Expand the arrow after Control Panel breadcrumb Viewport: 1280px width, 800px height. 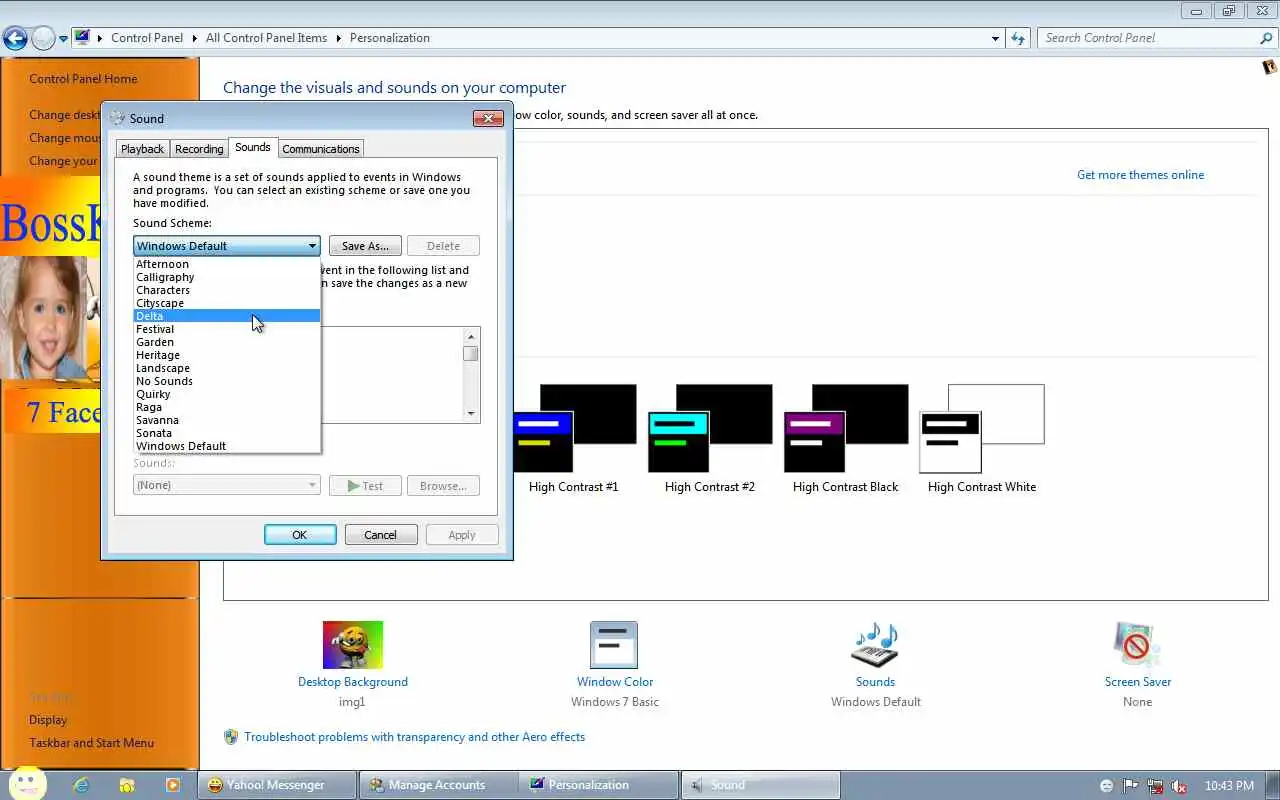click(x=194, y=38)
